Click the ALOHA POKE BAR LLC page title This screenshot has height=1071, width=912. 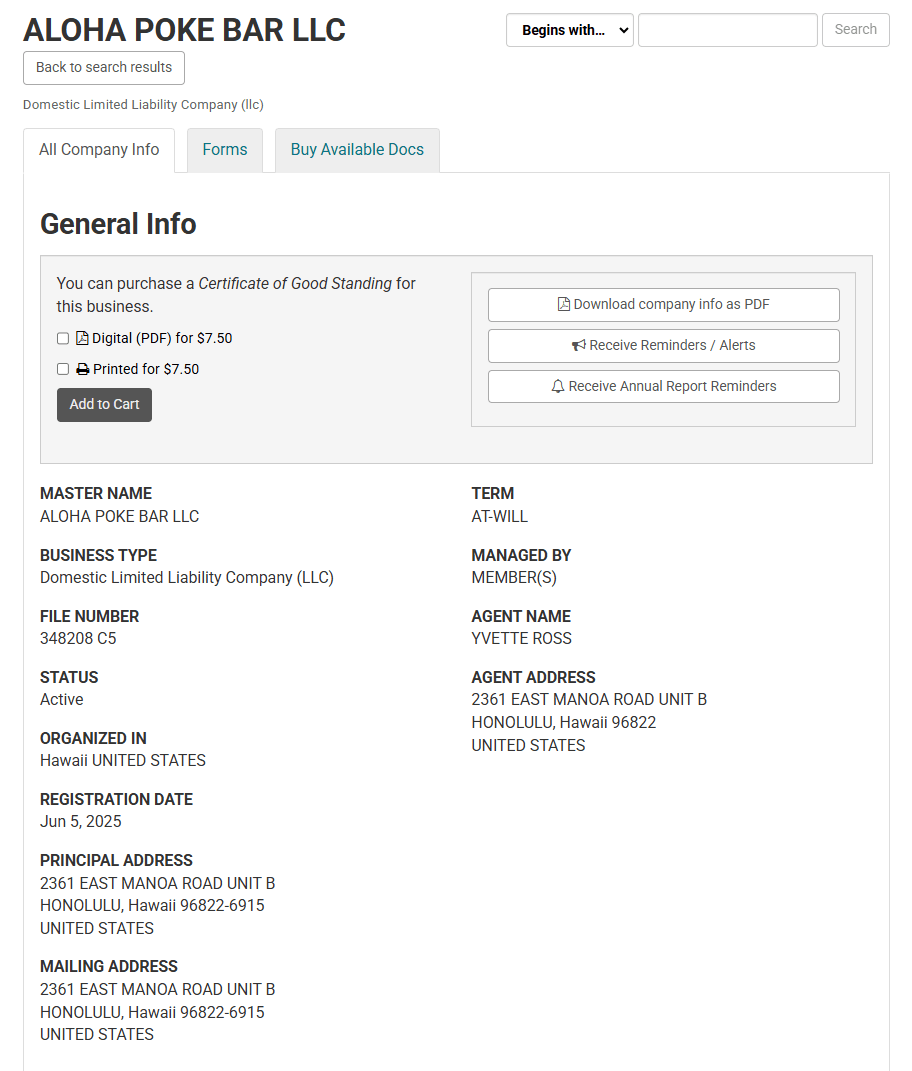point(184,30)
